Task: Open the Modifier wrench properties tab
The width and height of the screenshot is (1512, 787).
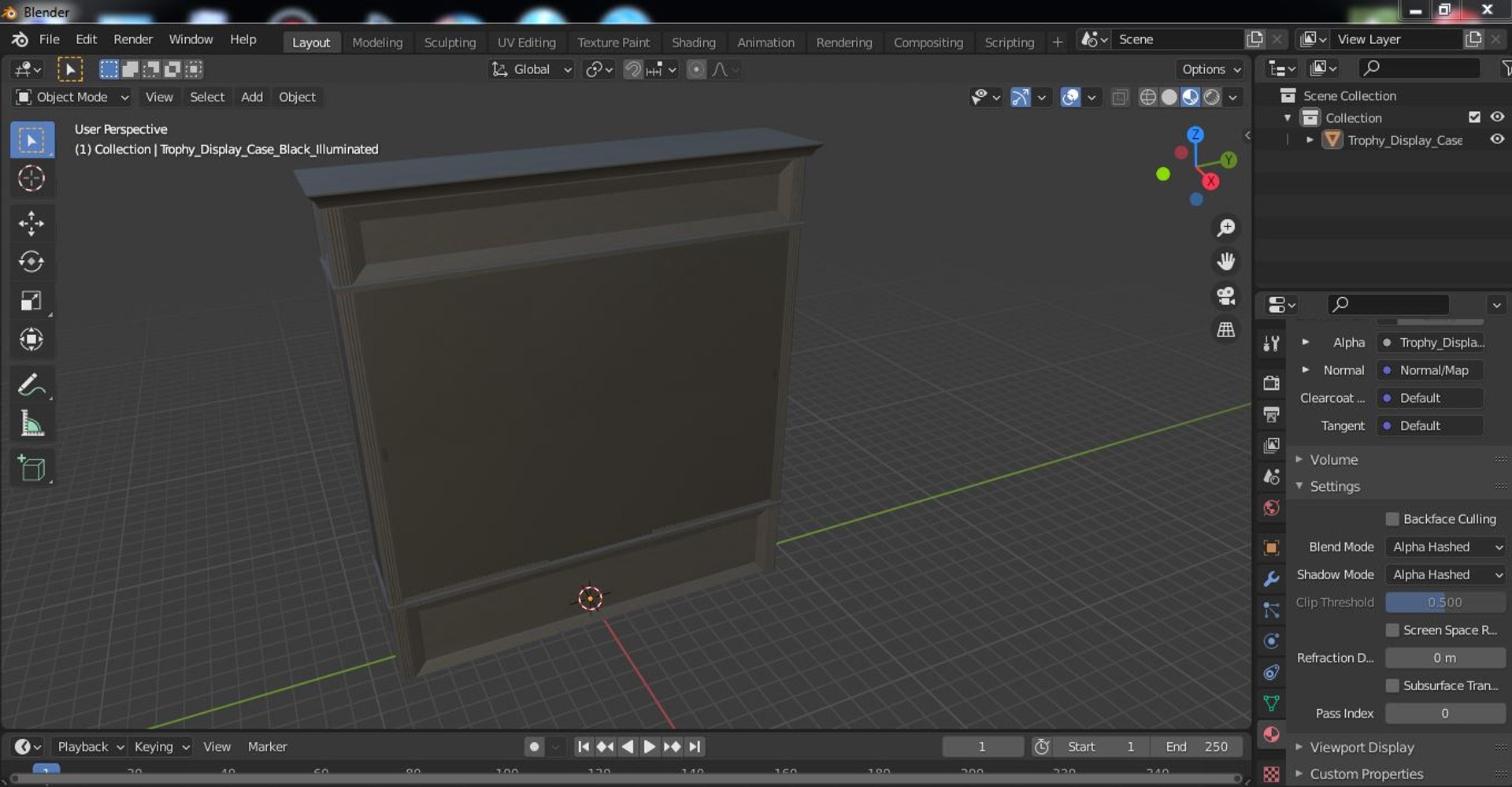Action: tap(1271, 579)
